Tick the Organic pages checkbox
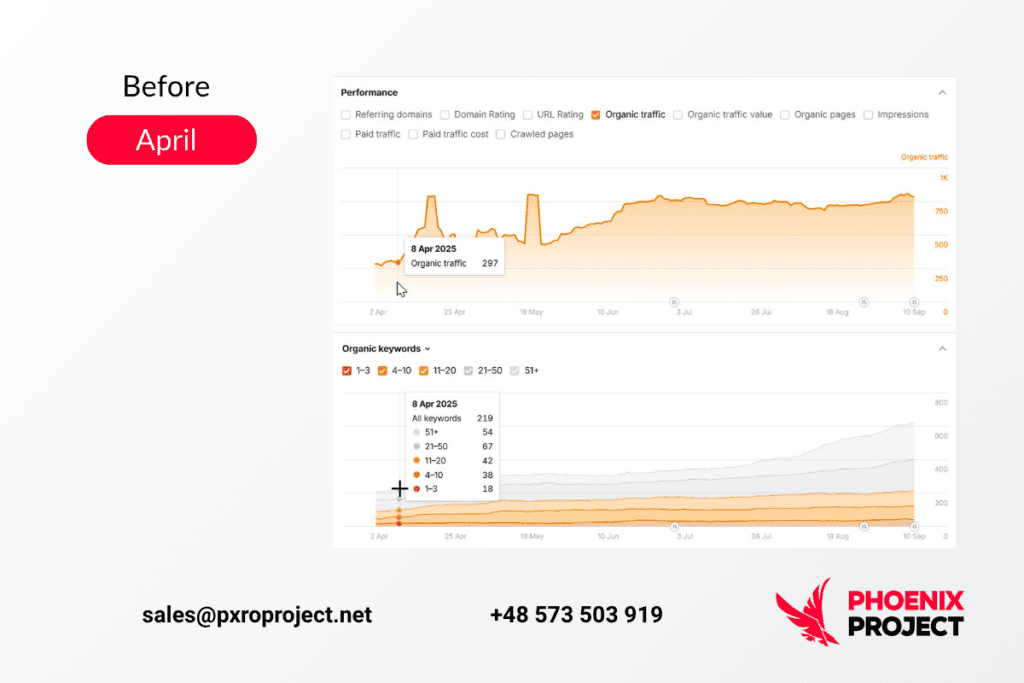Screen dimensions: 1024x683 pyautogui.click(x=785, y=115)
